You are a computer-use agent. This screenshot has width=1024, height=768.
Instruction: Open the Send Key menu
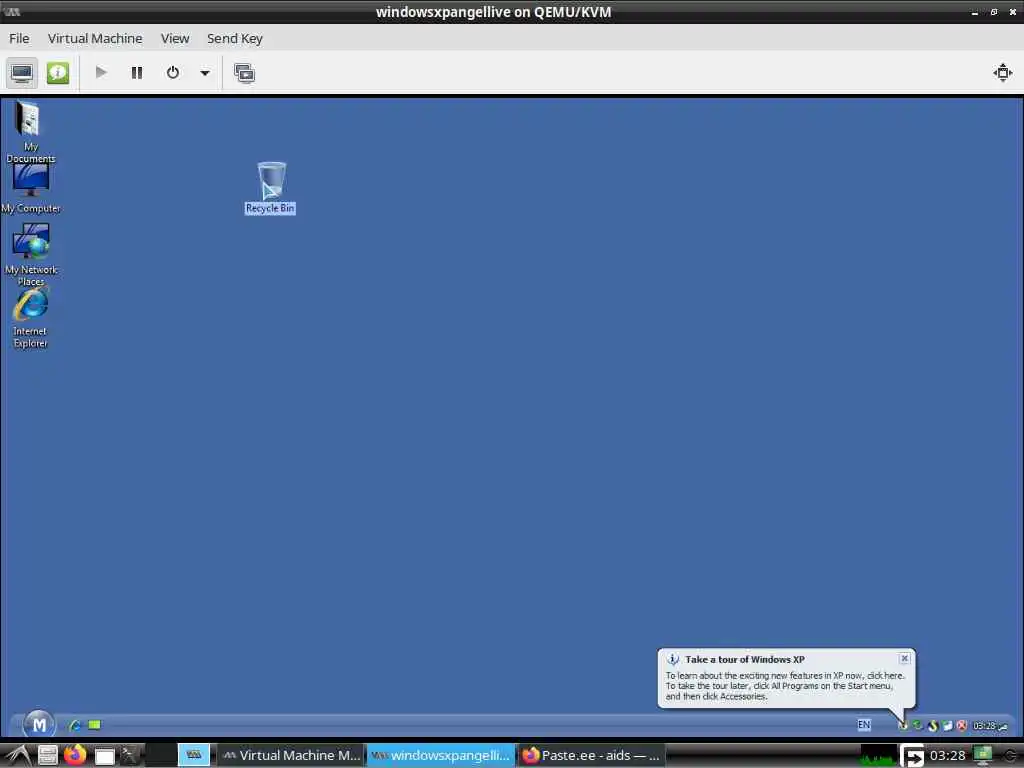coord(234,39)
